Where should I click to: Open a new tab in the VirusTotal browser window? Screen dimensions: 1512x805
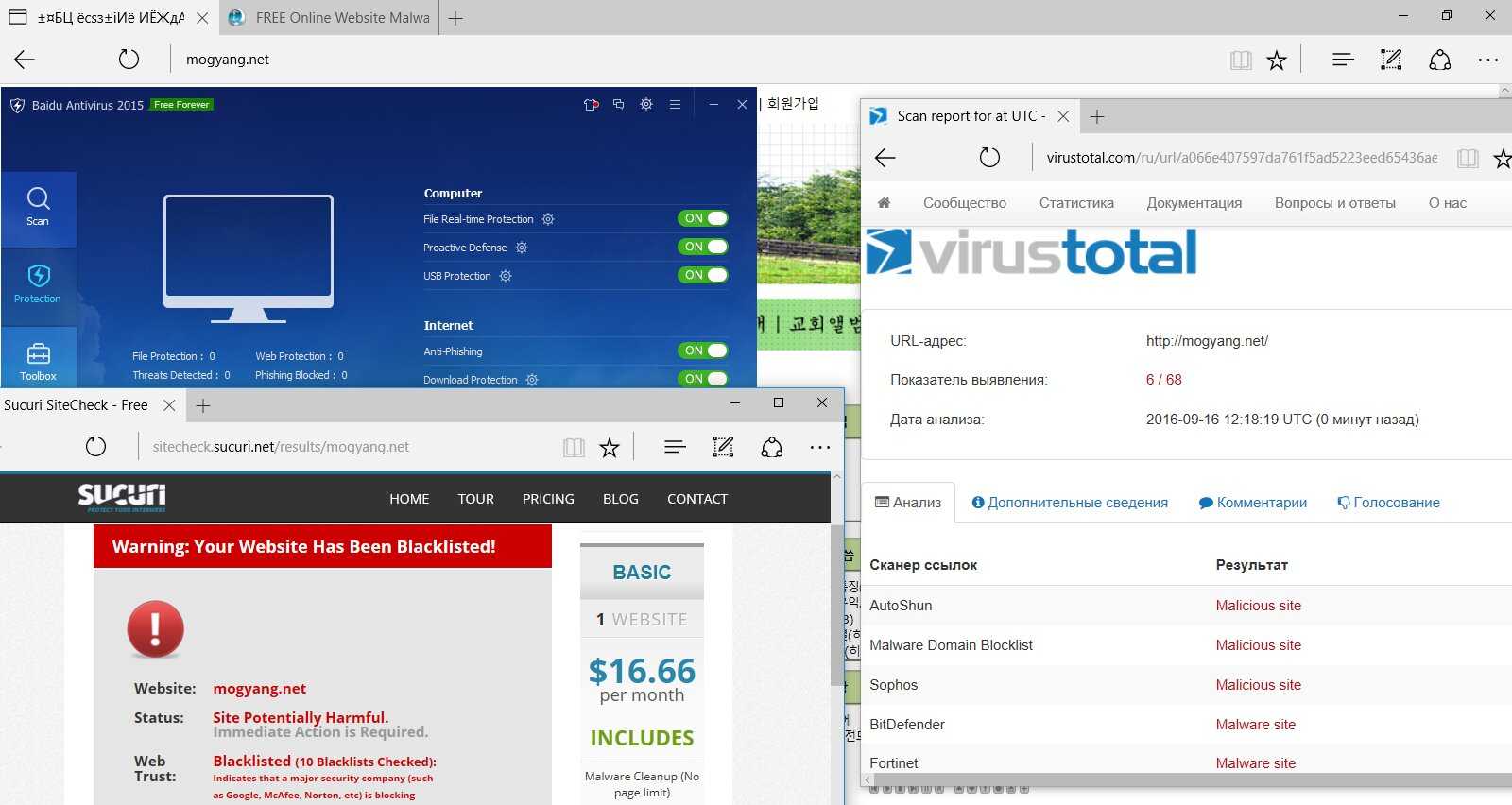tap(1096, 116)
